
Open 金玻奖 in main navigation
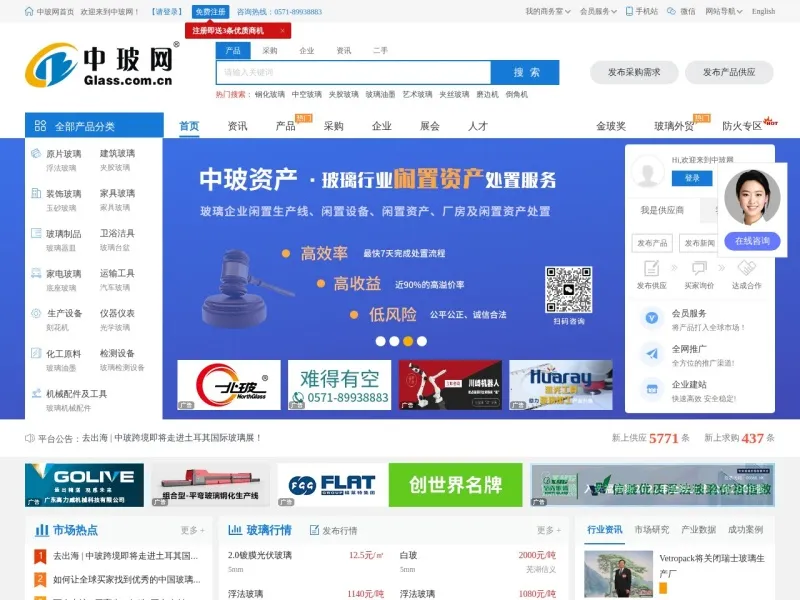pos(611,126)
